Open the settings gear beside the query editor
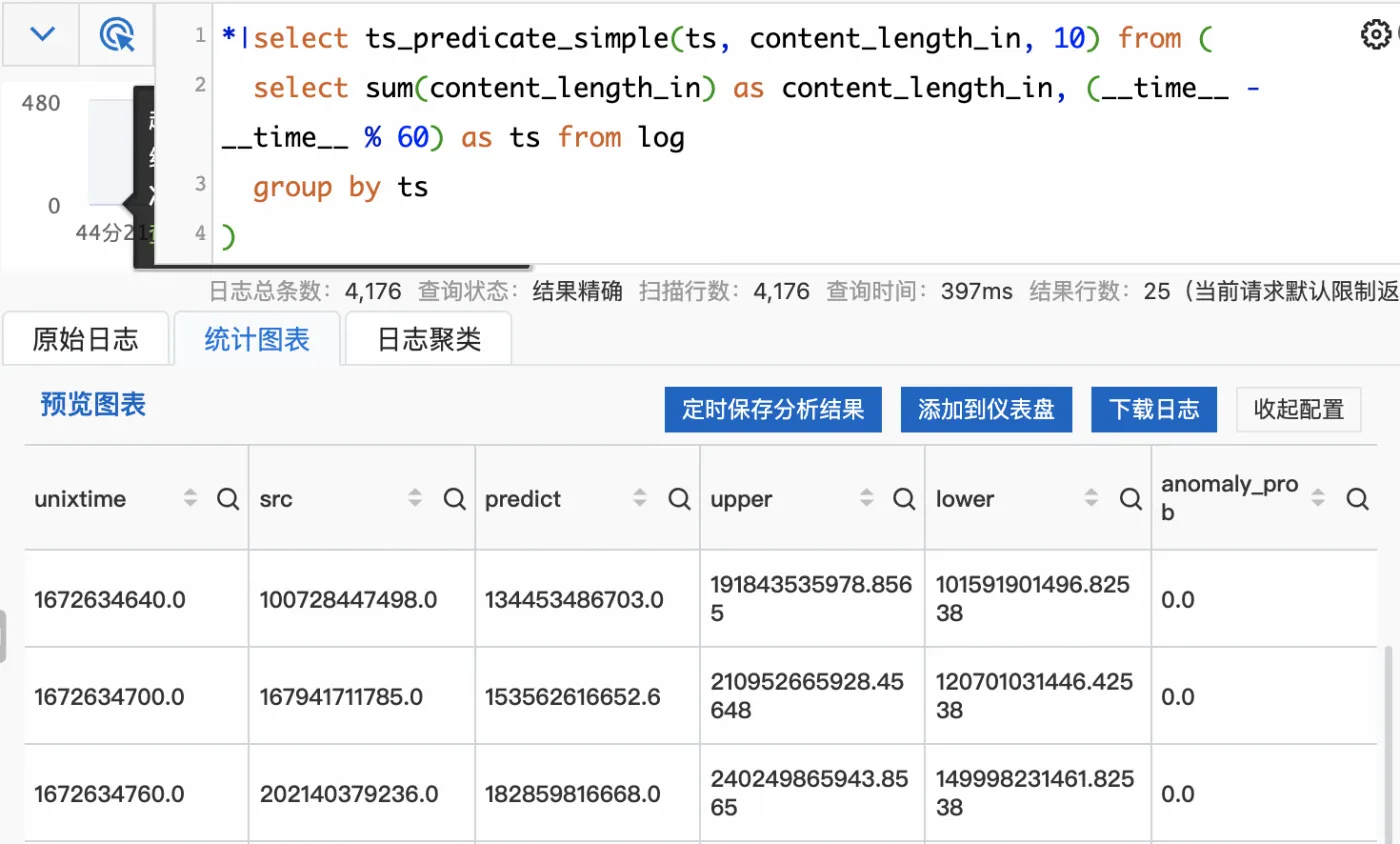Viewport: 1400px width, 844px height. tap(1376, 36)
